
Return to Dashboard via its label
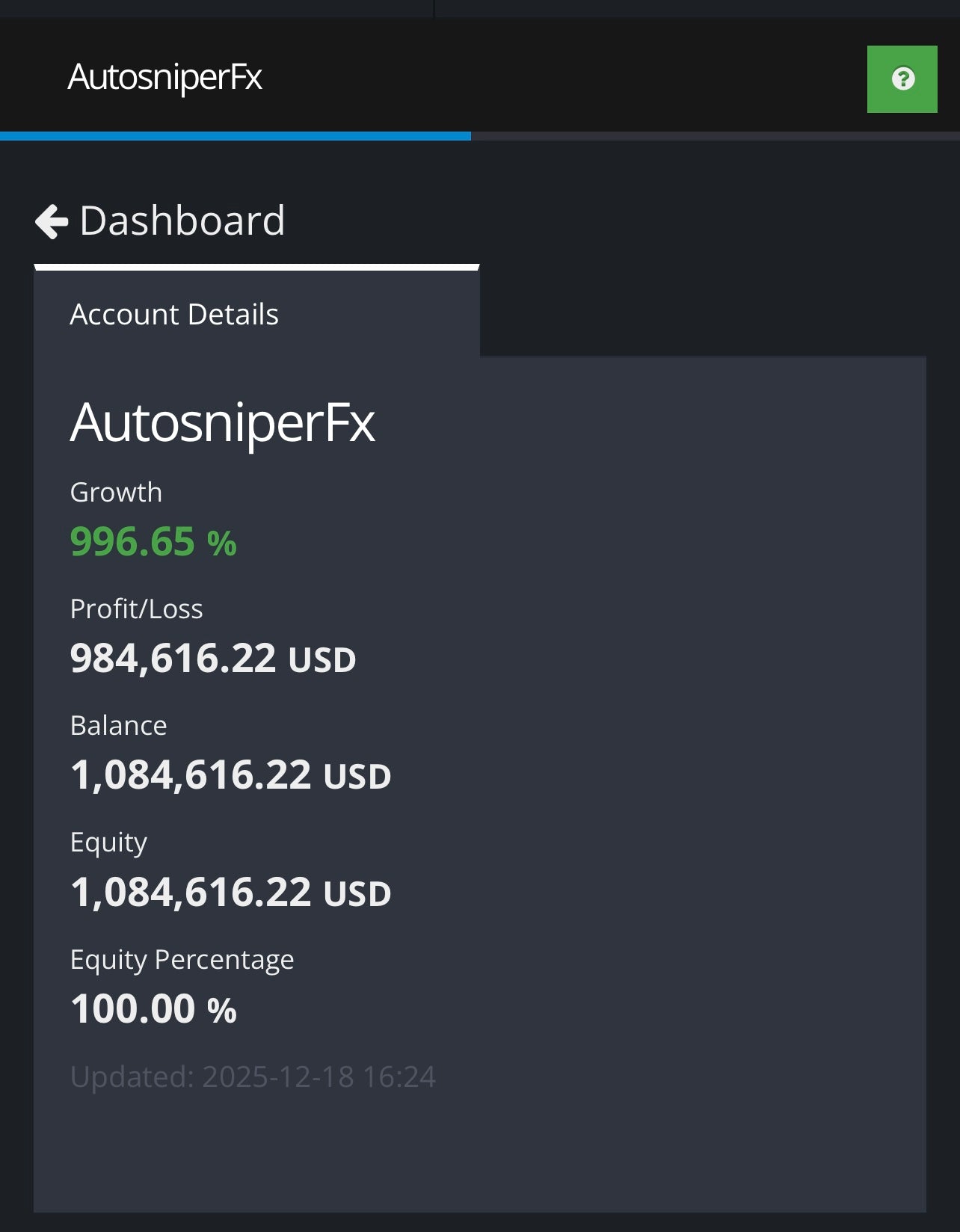[182, 221]
